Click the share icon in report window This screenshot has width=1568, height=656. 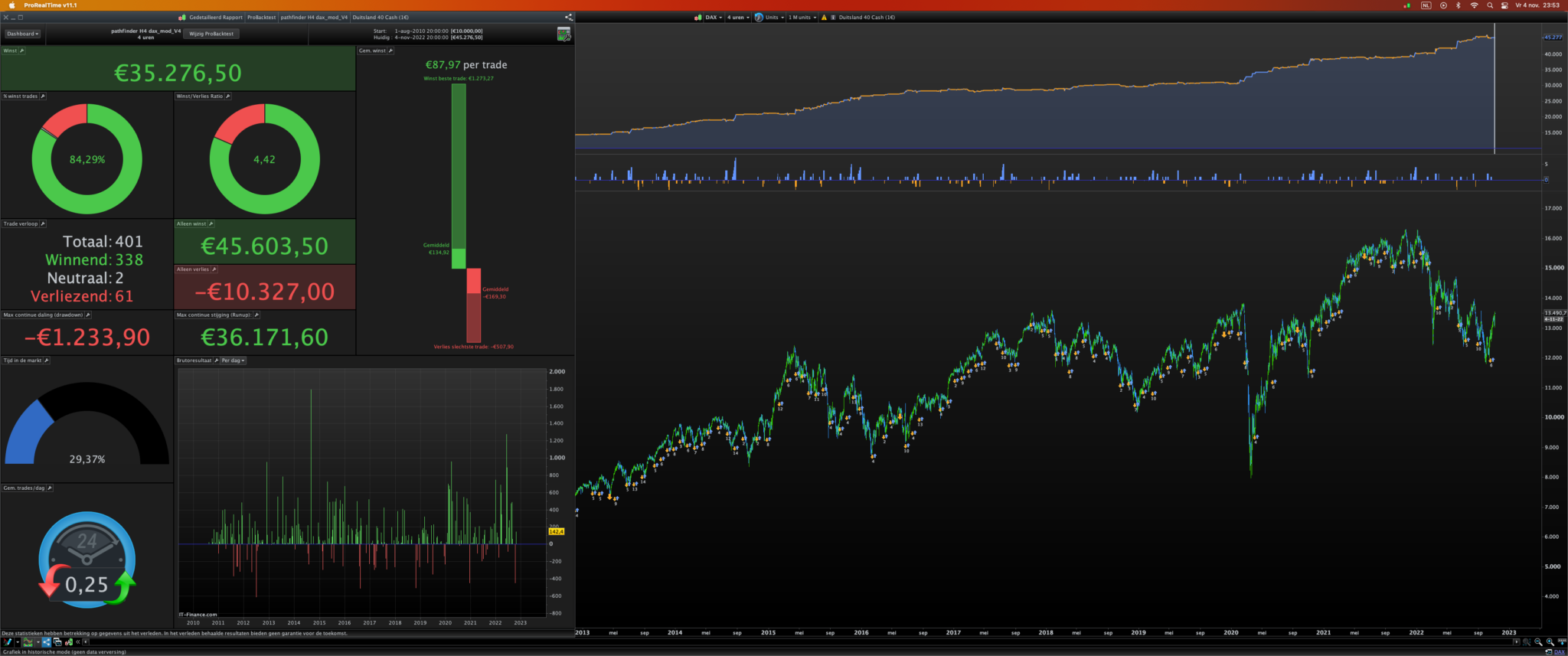tap(568, 17)
